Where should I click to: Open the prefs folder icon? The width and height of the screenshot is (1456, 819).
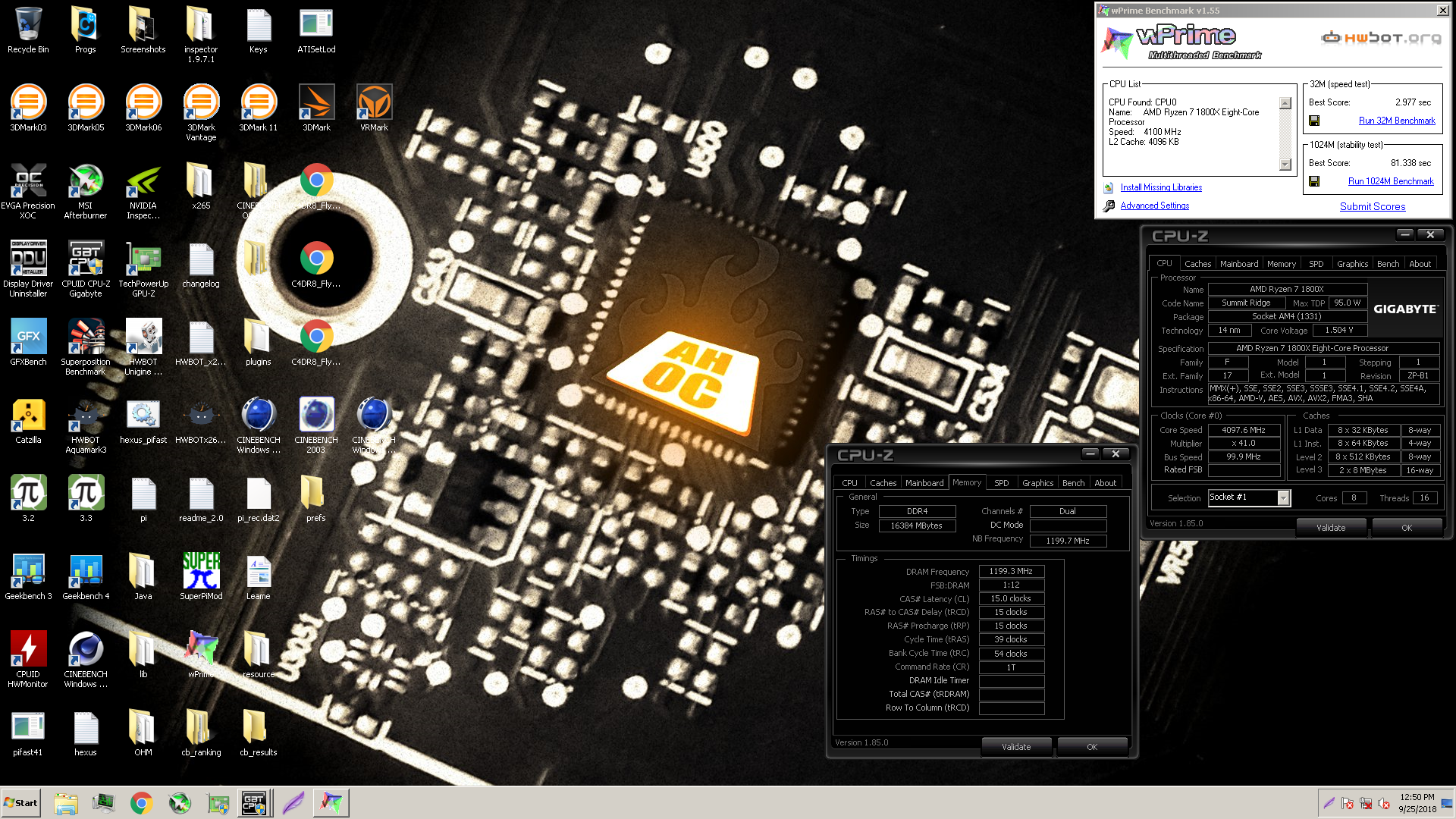click(316, 498)
